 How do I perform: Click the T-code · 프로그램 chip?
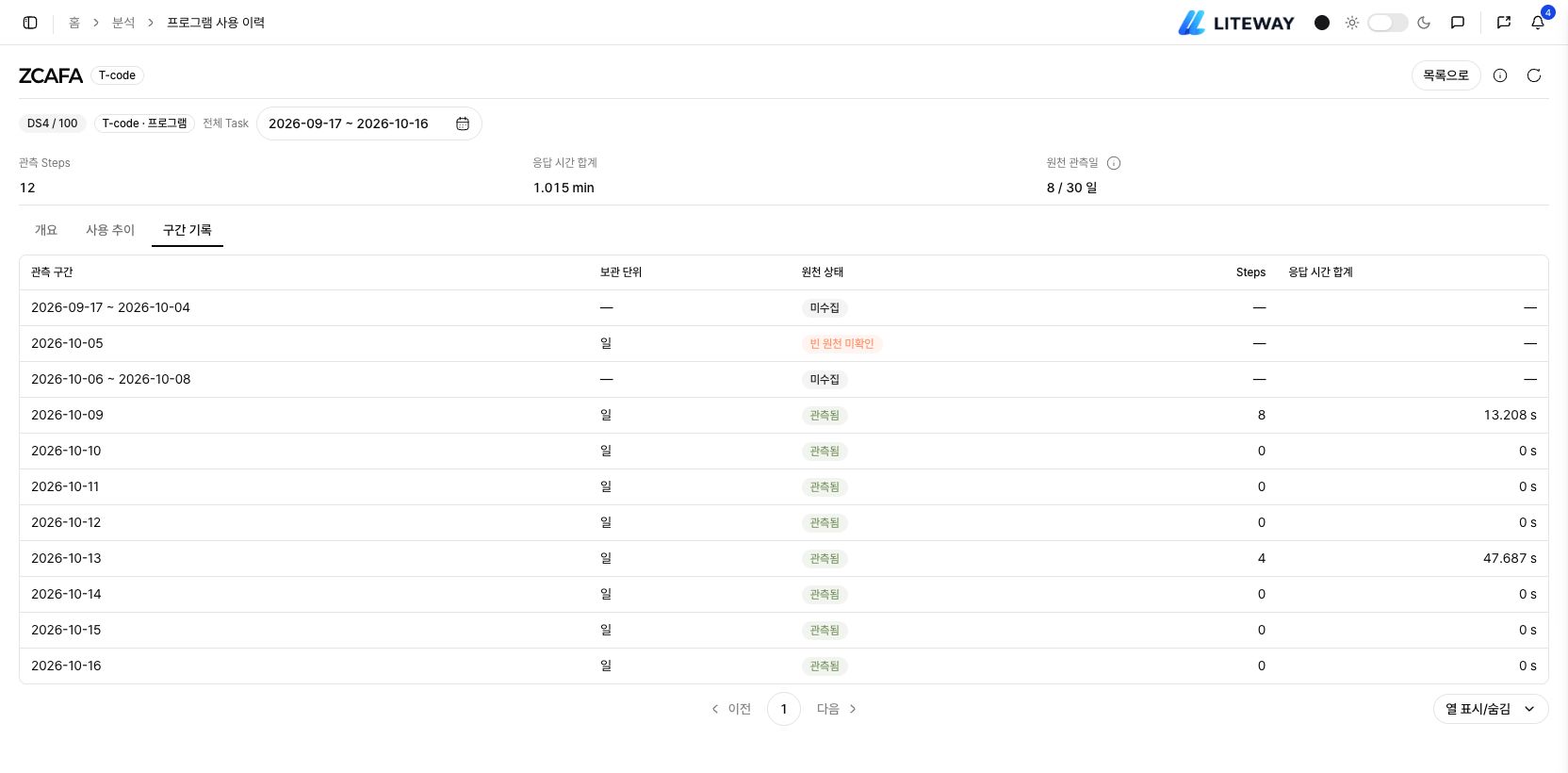pos(144,123)
